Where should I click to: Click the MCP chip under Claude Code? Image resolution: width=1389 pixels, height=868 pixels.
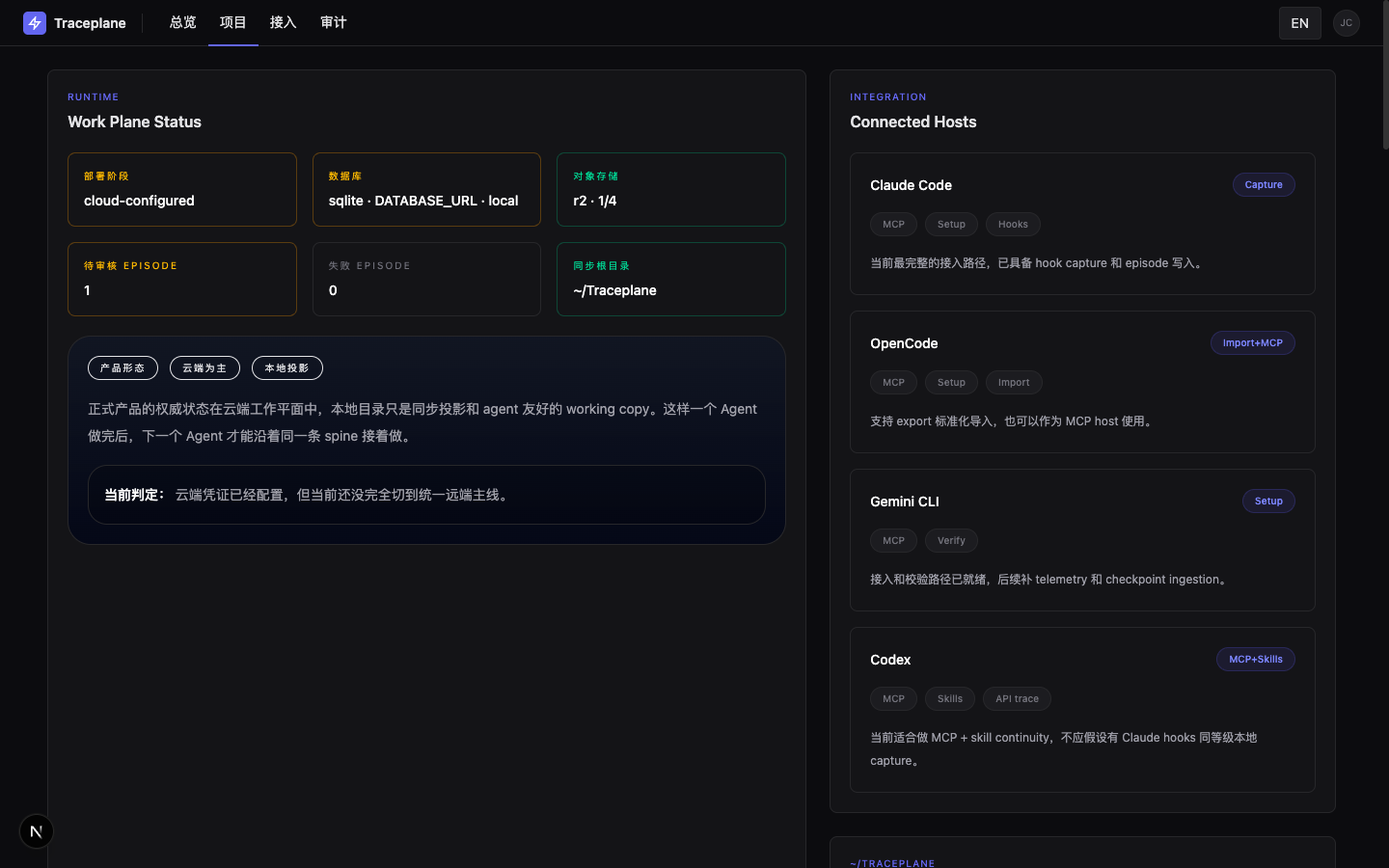(x=893, y=224)
